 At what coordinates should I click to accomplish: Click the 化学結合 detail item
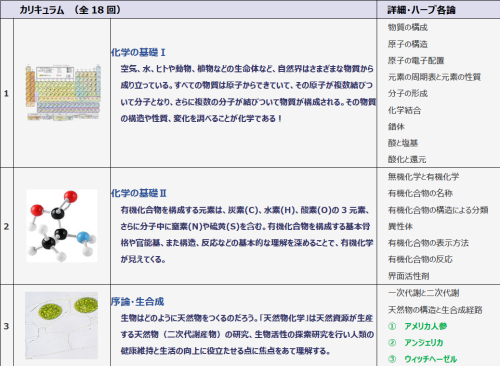[x=404, y=110]
